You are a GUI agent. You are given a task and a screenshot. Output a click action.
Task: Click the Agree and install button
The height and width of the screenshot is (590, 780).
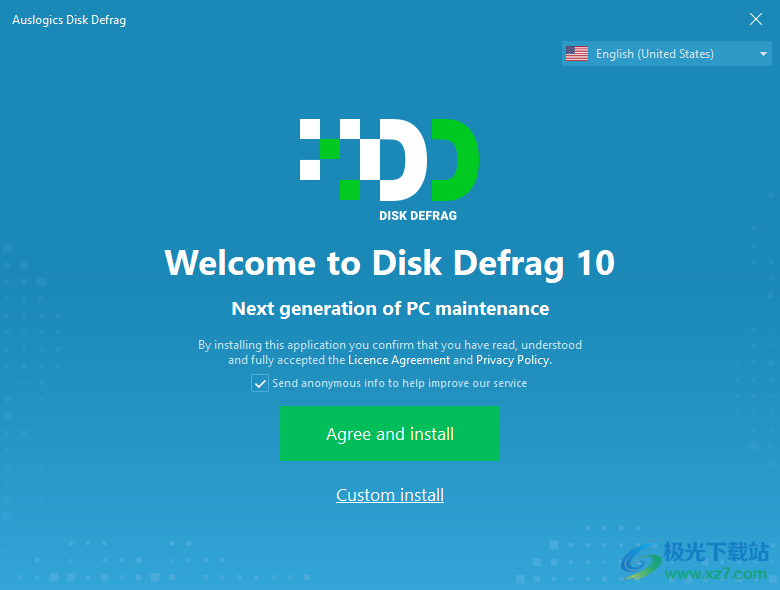[x=390, y=433]
